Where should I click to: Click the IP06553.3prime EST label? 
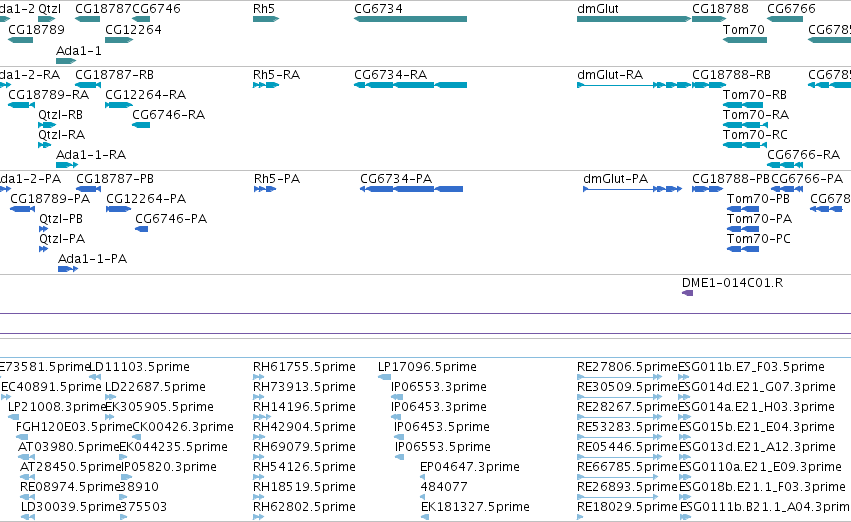[439, 387]
